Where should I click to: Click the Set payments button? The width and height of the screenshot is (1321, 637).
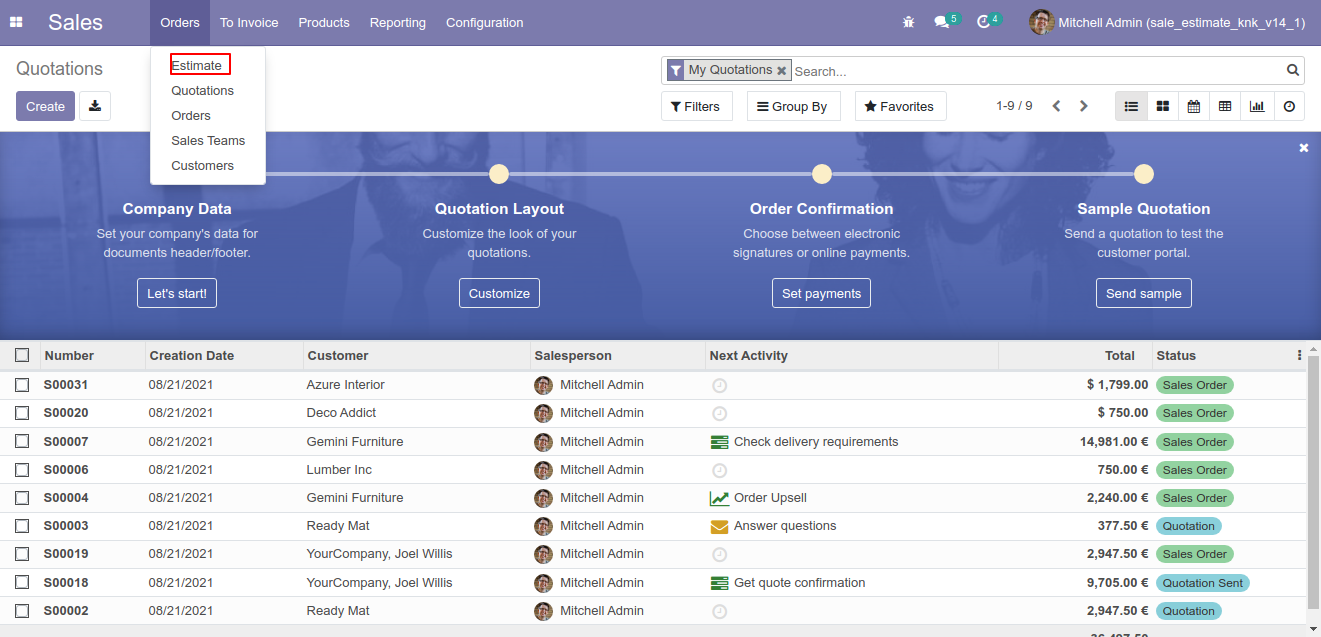pyautogui.click(x=822, y=293)
